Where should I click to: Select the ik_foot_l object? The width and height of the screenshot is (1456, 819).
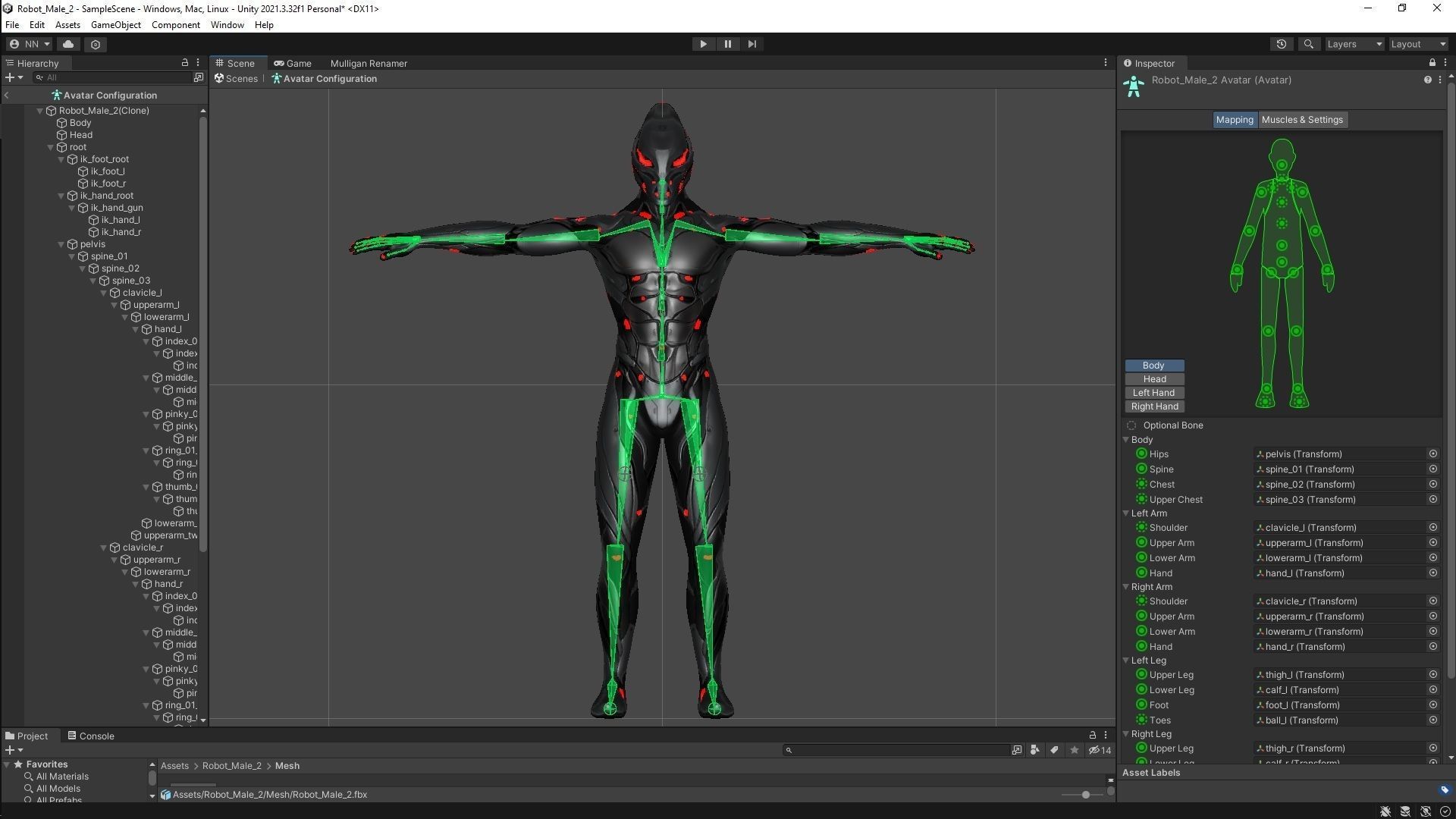coord(108,171)
